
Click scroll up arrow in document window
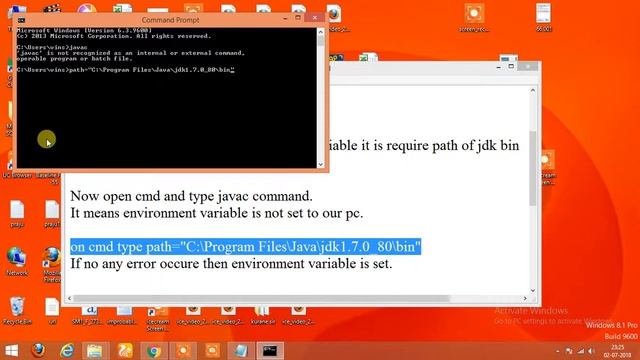[x=533, y=91]
